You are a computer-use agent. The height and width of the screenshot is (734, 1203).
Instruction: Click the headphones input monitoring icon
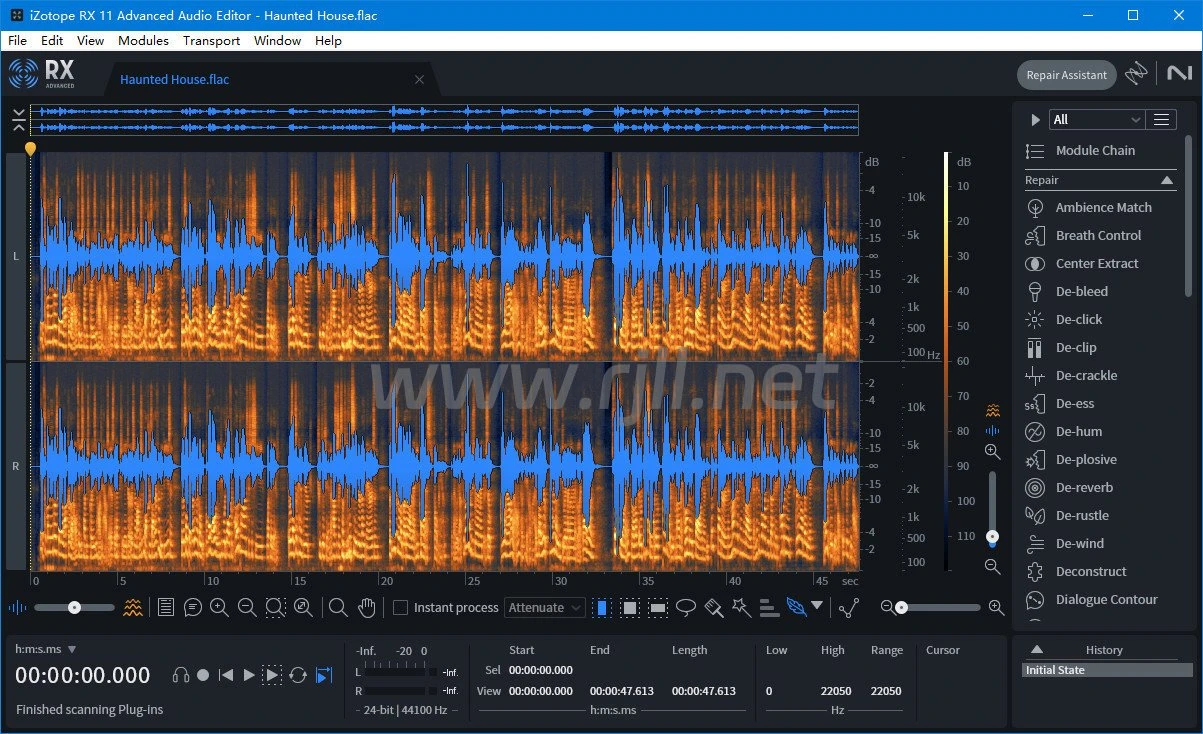tap(181, 675)
